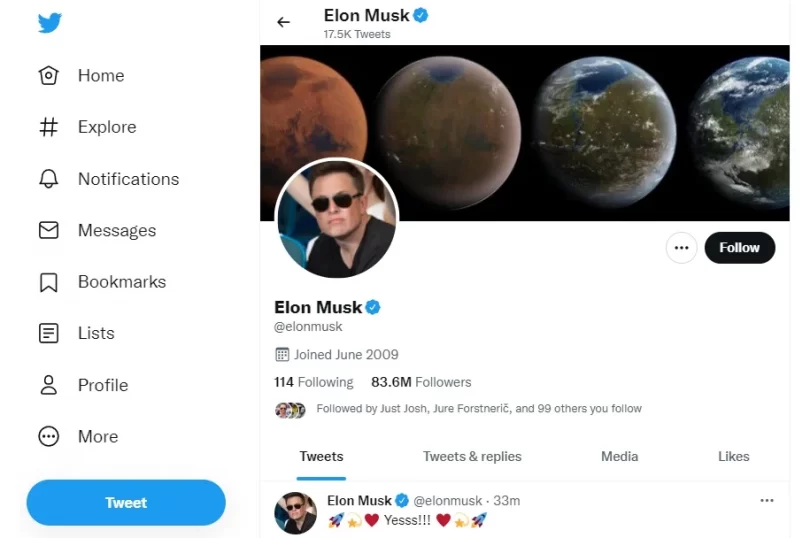Screen dimensions: 810x538
Task: Switch to the Tweets & replies tab
Action: pos(472,456)
